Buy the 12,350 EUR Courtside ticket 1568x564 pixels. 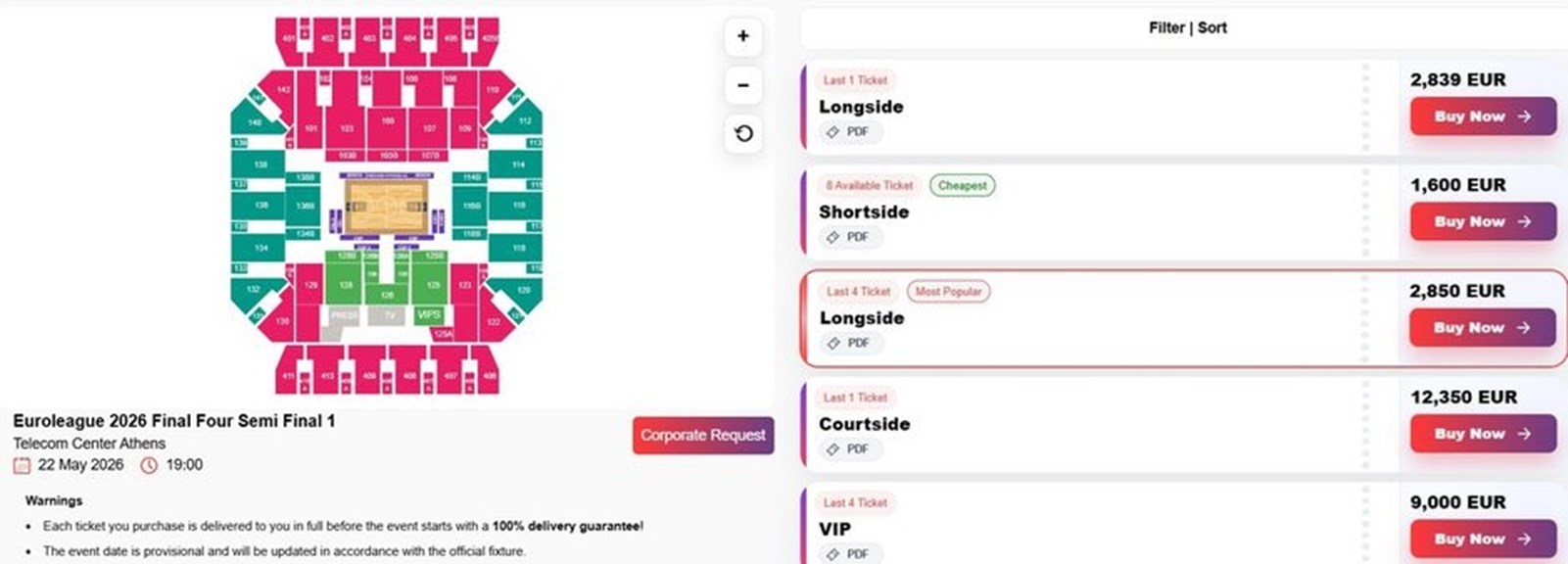tap(1482, 434)
